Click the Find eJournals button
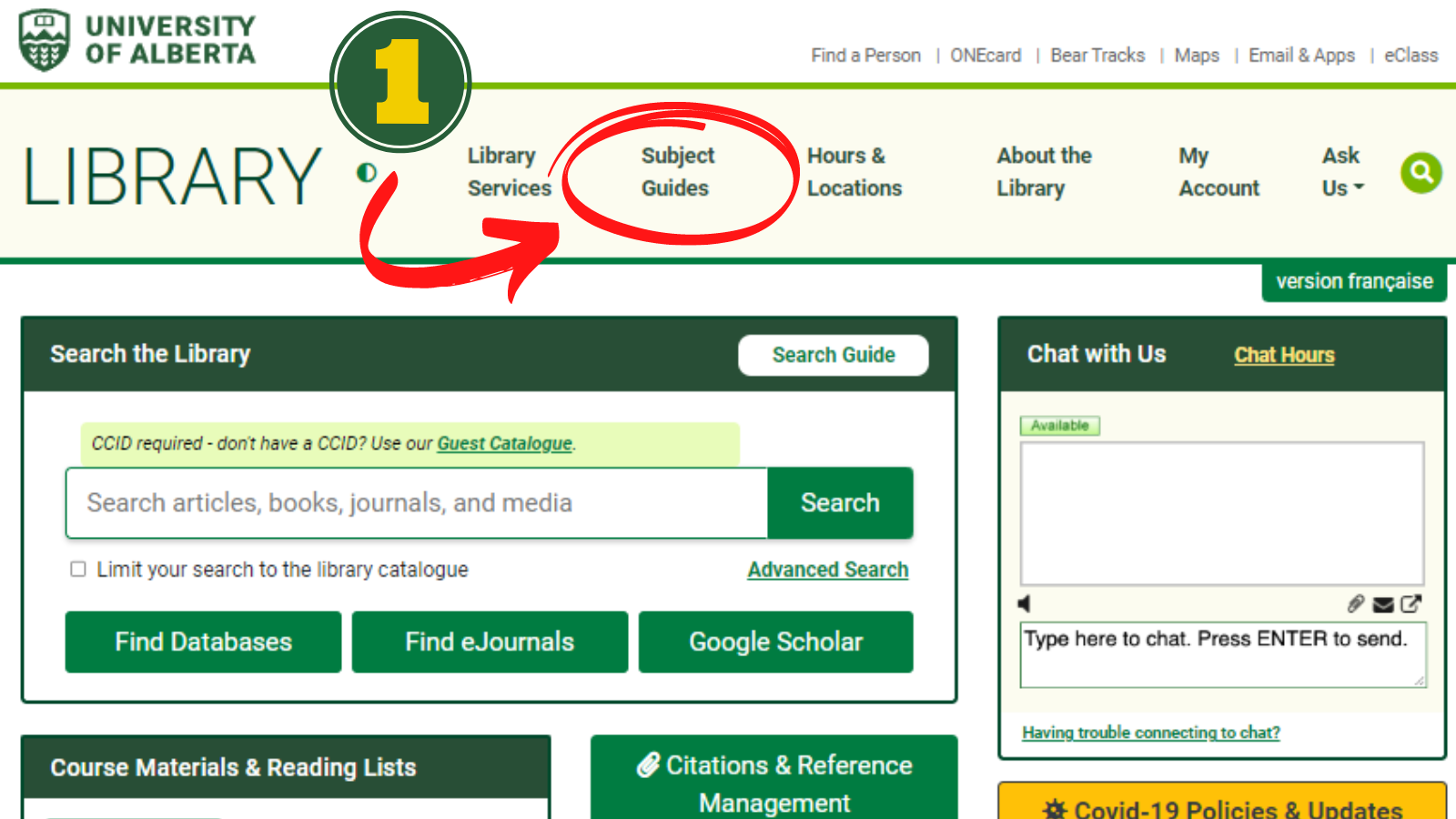The height and width of the screenshot is (819, 1456). (x=490, y=642)
